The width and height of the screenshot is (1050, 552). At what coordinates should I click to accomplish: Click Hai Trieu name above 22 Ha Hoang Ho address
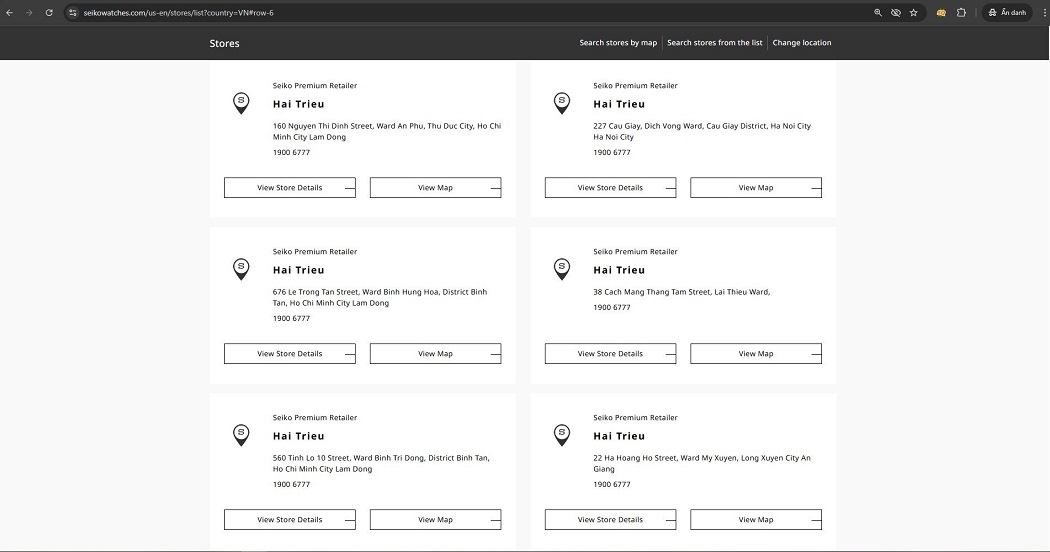[x=619, y=436]
